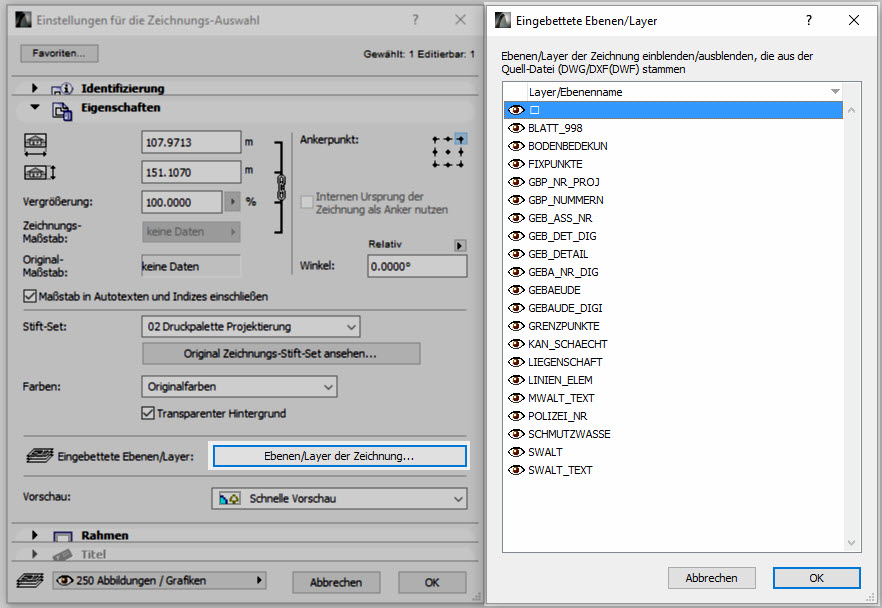The width and height of the screenshot is (882, 608).
Task: Toggle eye icon of POLIZEI_NR layer
Action: (x=516, y=416)
